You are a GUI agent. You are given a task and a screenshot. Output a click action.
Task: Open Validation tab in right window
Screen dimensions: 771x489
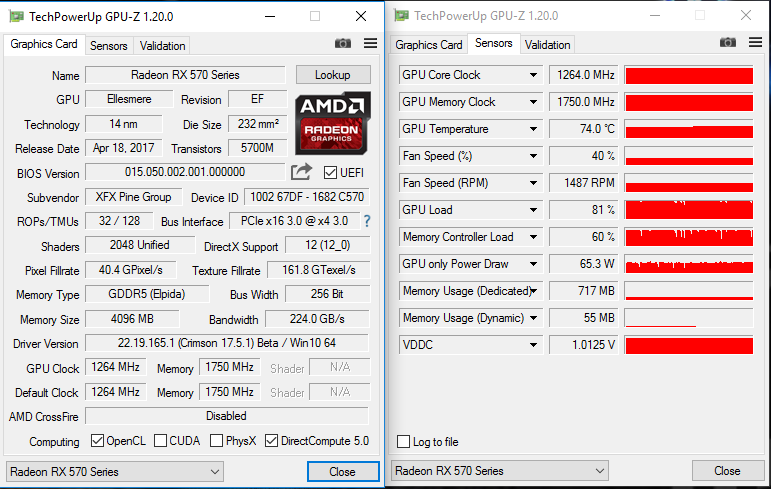(x=547, y=45)
